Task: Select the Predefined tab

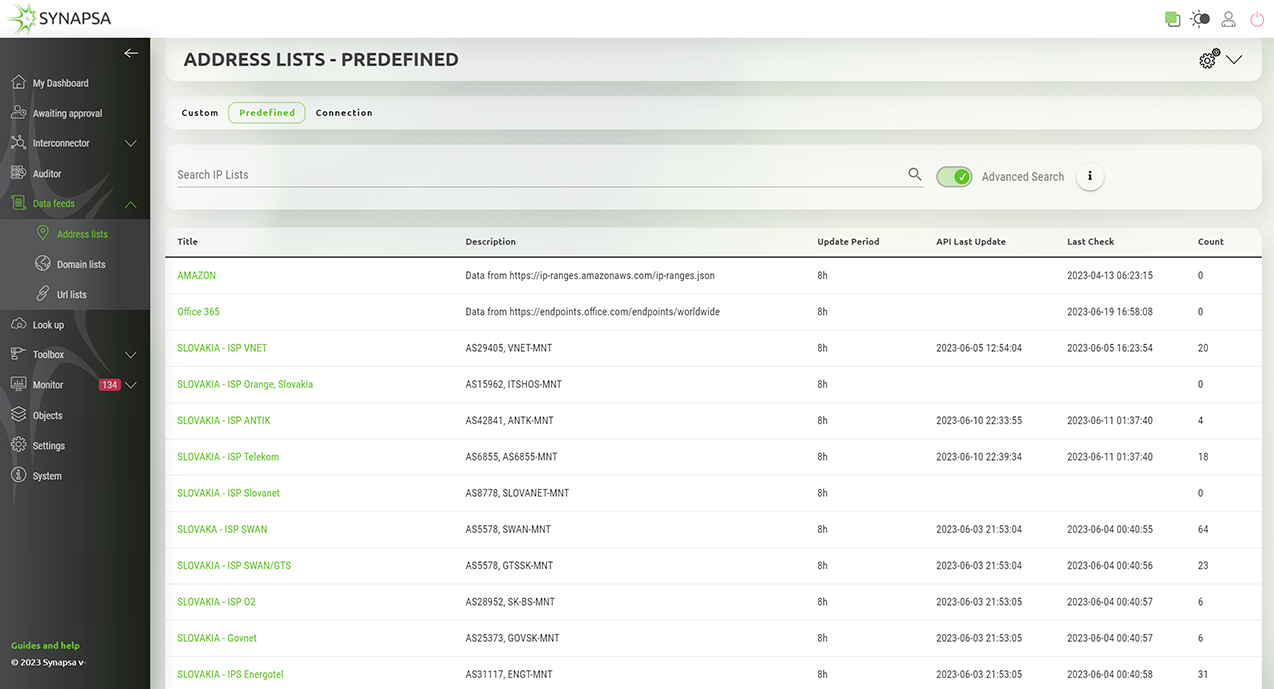Action: [267, 113]
